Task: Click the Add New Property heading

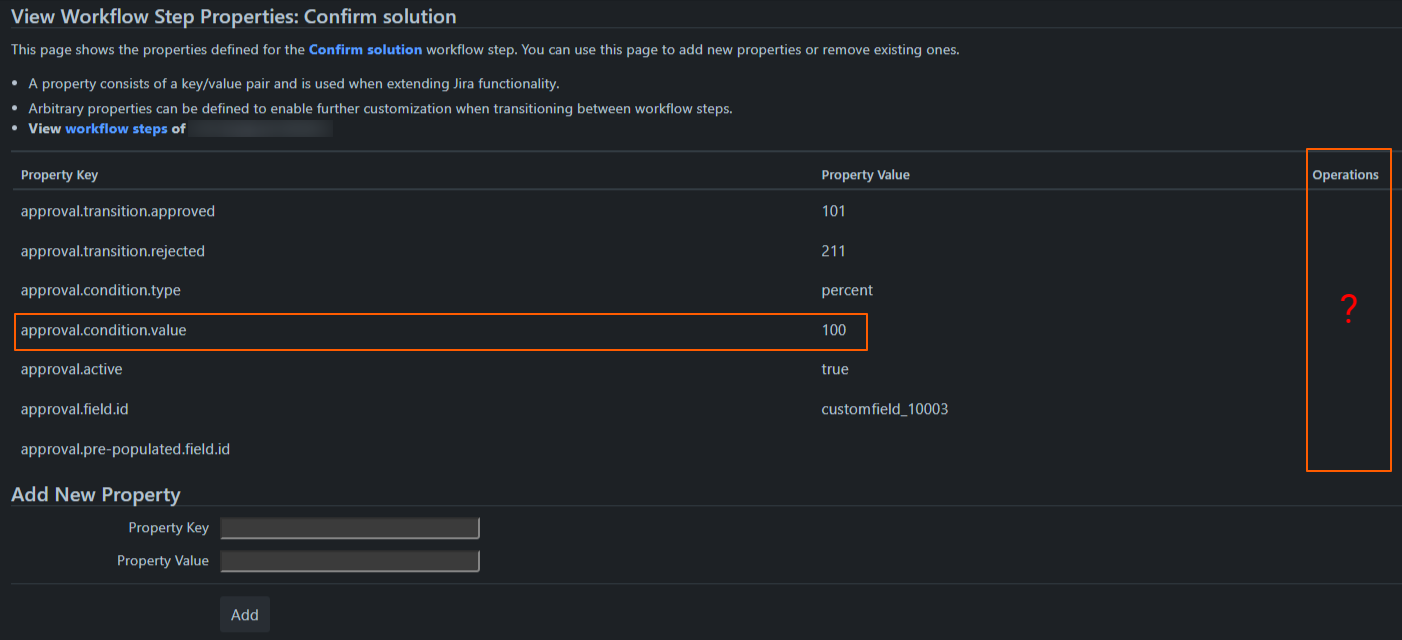Action: tap(96, 494)
